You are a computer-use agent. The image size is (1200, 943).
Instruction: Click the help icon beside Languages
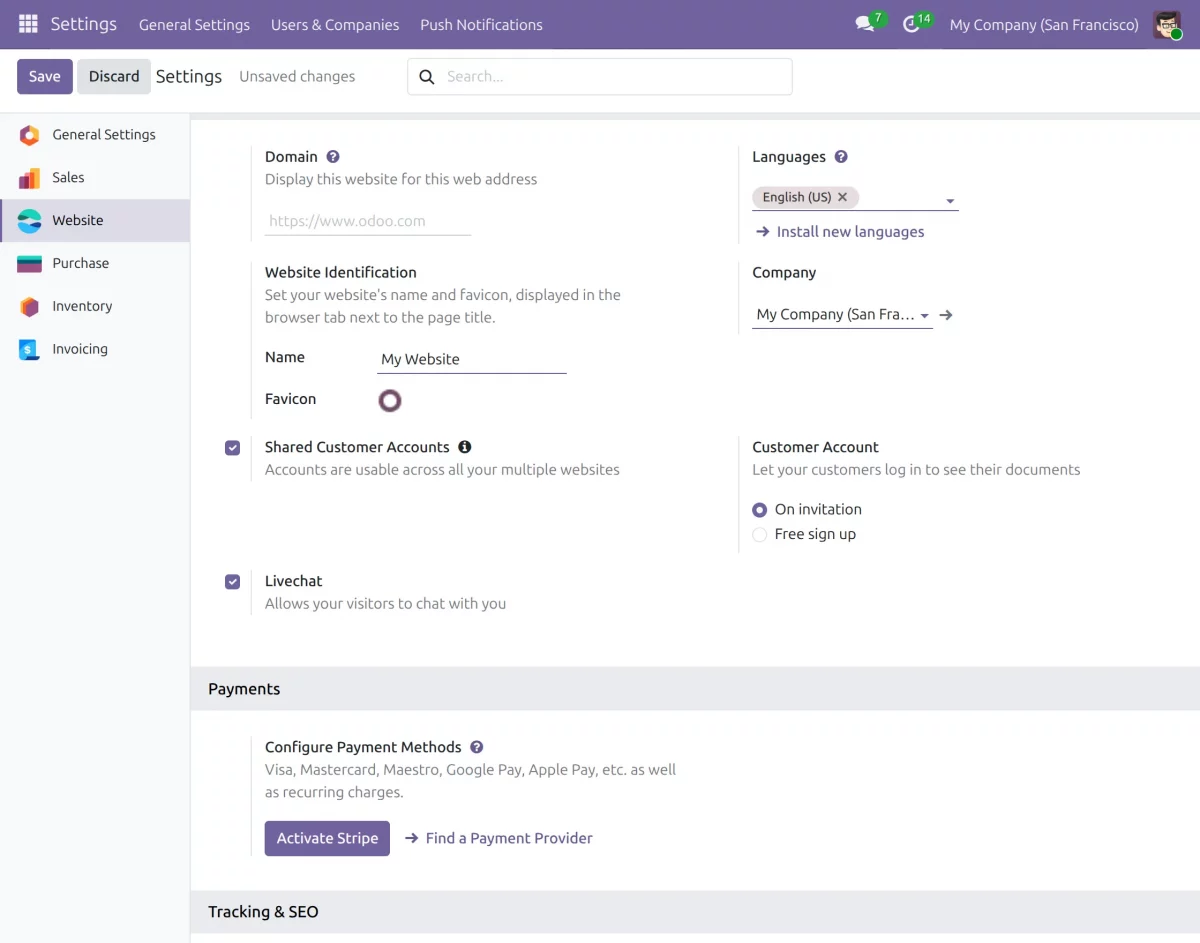841,157
